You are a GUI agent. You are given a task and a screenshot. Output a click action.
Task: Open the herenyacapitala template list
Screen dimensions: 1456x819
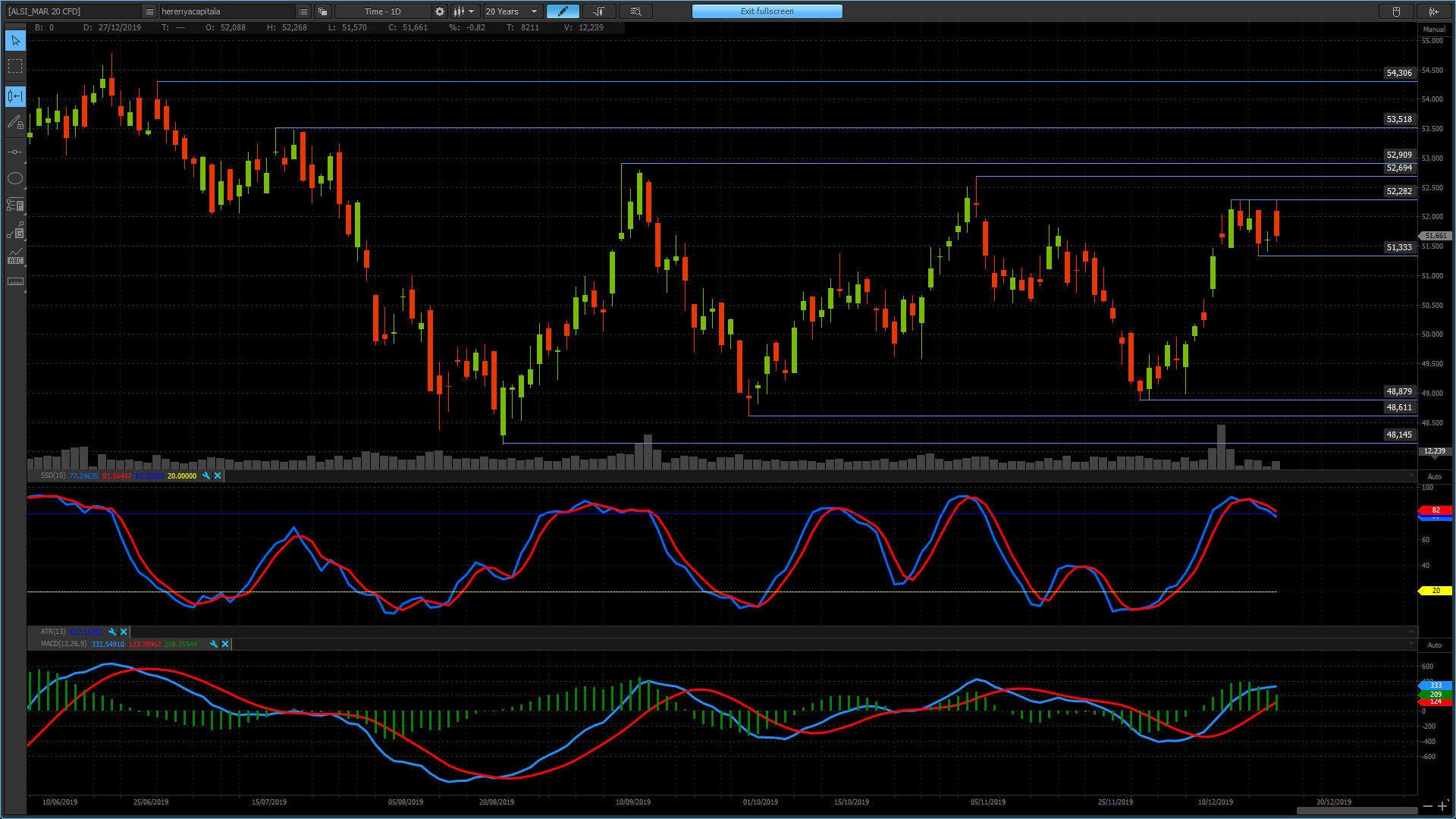pos(303,11)
